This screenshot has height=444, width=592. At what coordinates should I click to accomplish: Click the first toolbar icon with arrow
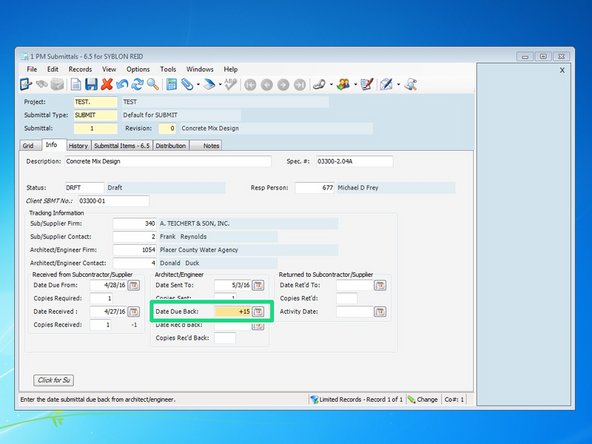coord(26,84)
